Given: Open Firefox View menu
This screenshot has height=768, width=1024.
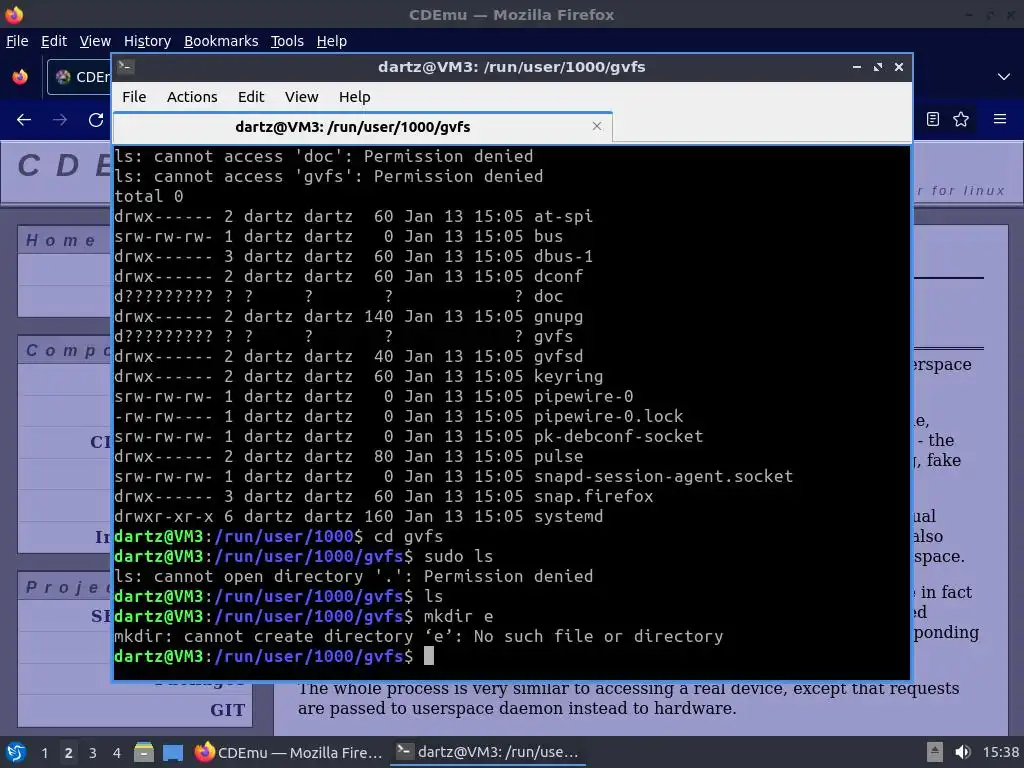Looking at the screenshot, I should pos(95,41).
